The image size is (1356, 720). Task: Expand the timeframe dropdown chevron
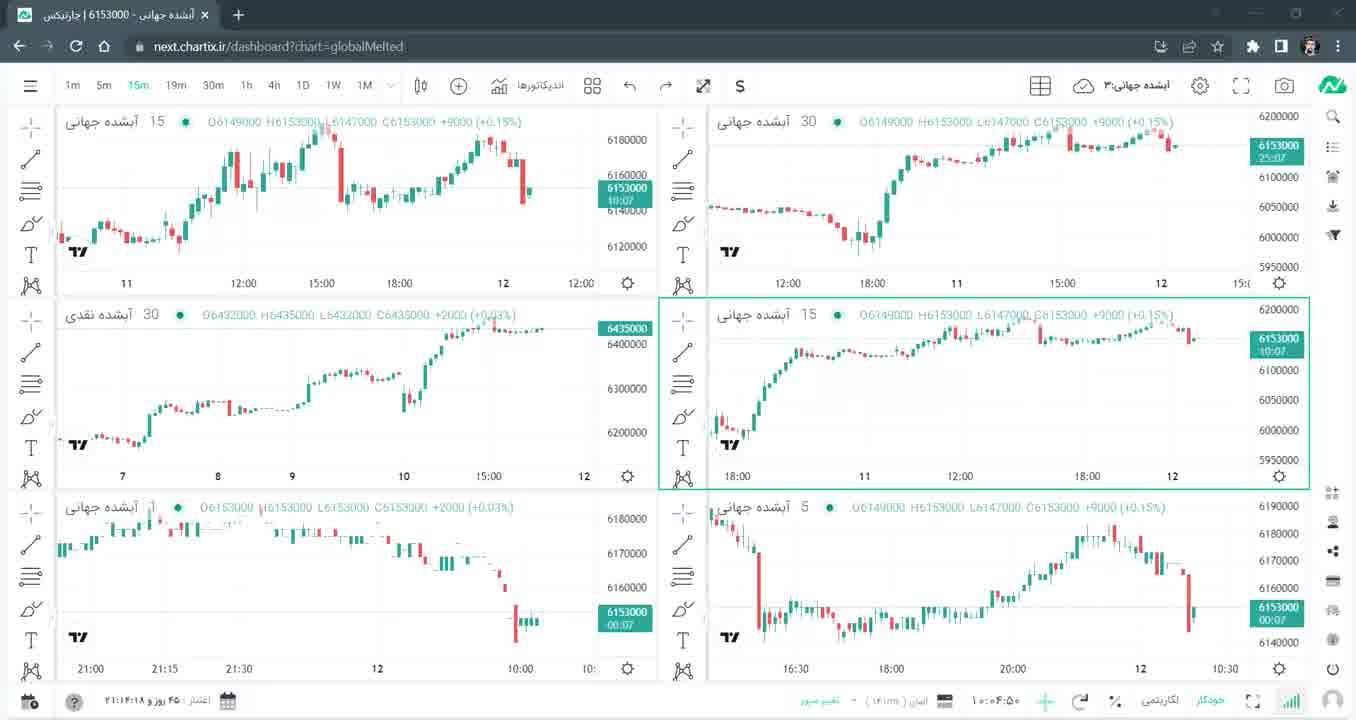pyautogui.click(x=391, y=86)
